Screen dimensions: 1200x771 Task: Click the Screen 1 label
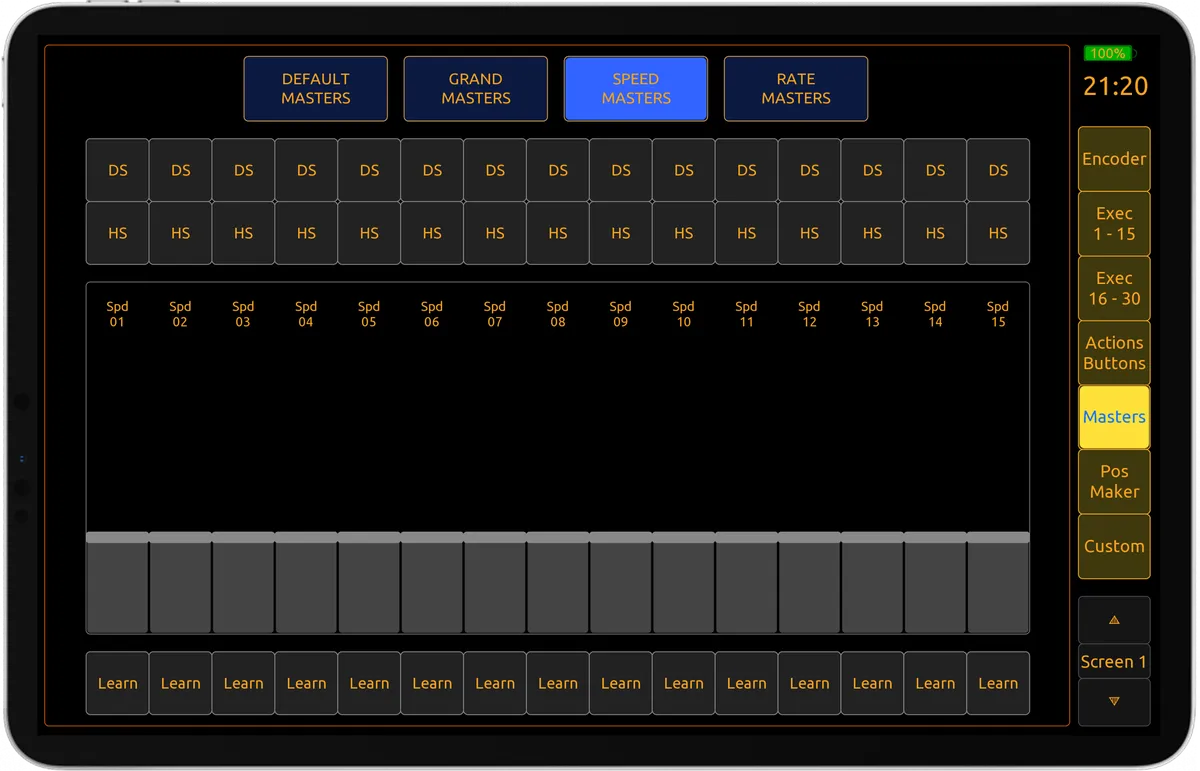click(x=1114, y=662)
